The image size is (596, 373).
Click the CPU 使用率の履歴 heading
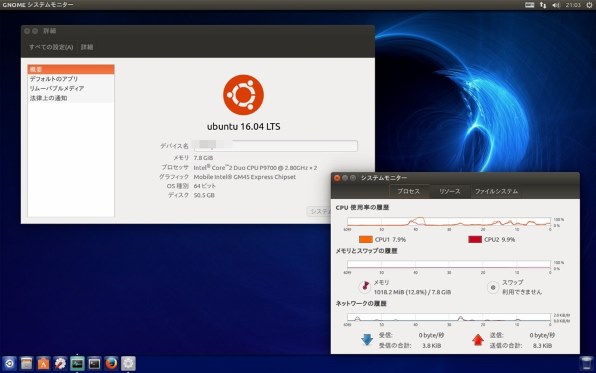click(362, 208)
